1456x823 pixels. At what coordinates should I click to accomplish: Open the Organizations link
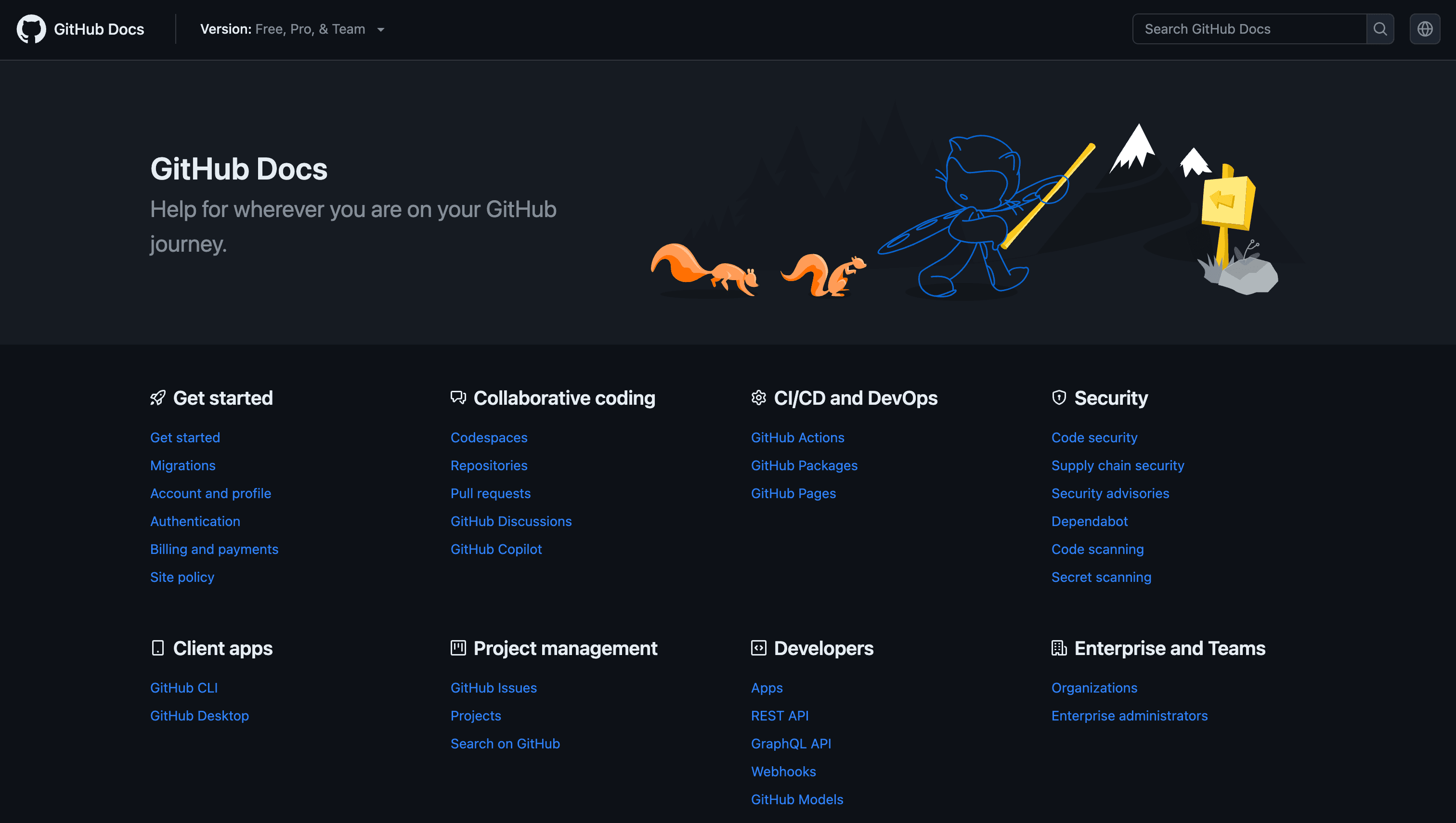click(x=1094, y=688)
